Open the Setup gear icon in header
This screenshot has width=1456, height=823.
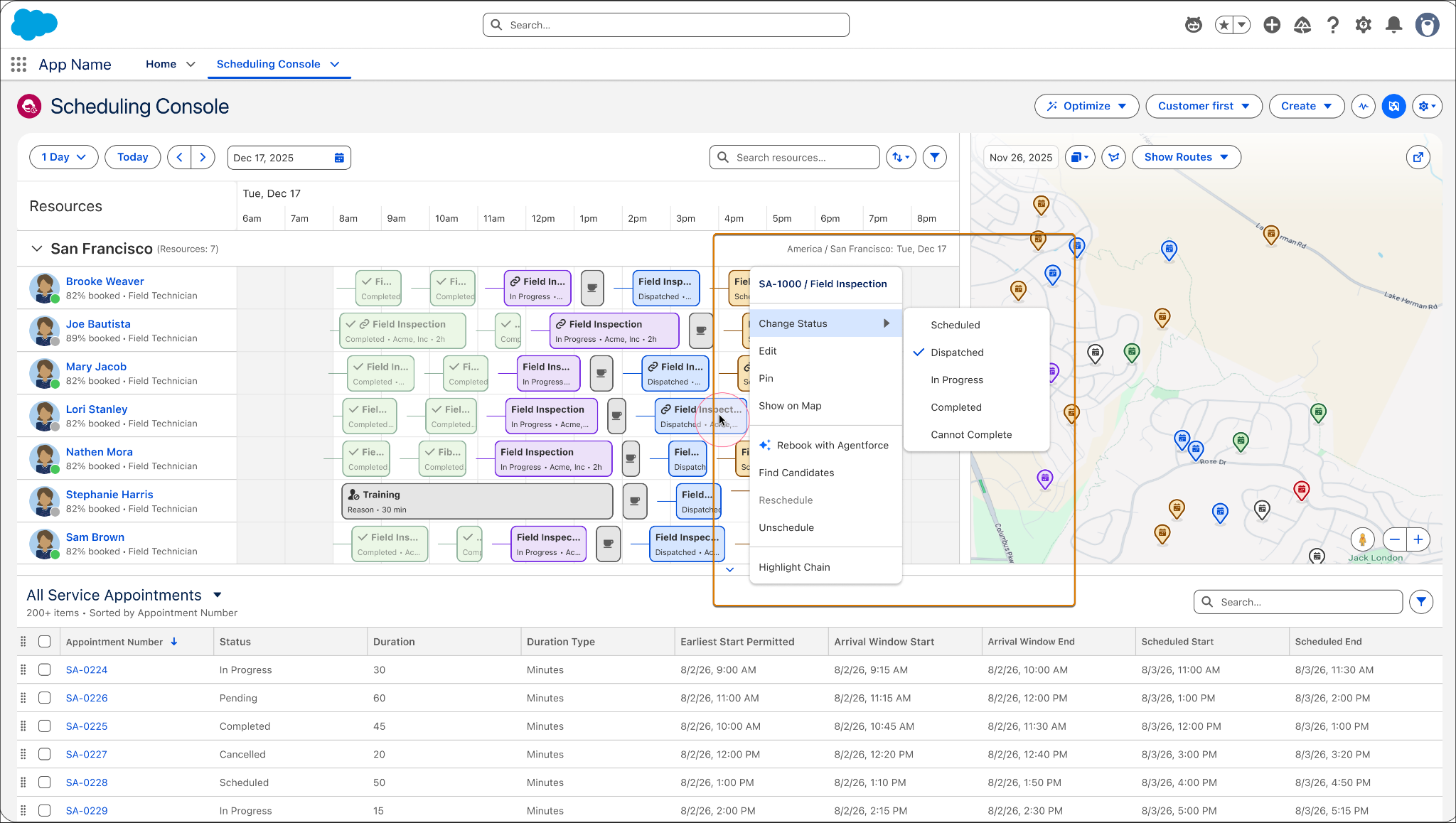1363,26
